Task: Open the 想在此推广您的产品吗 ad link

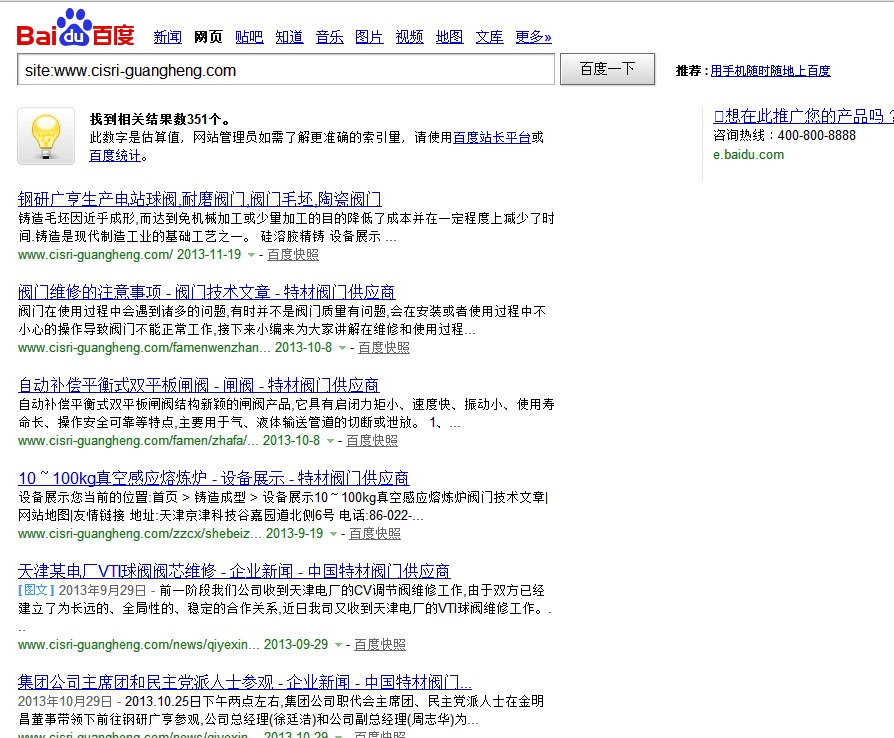Action: [803, 116]
